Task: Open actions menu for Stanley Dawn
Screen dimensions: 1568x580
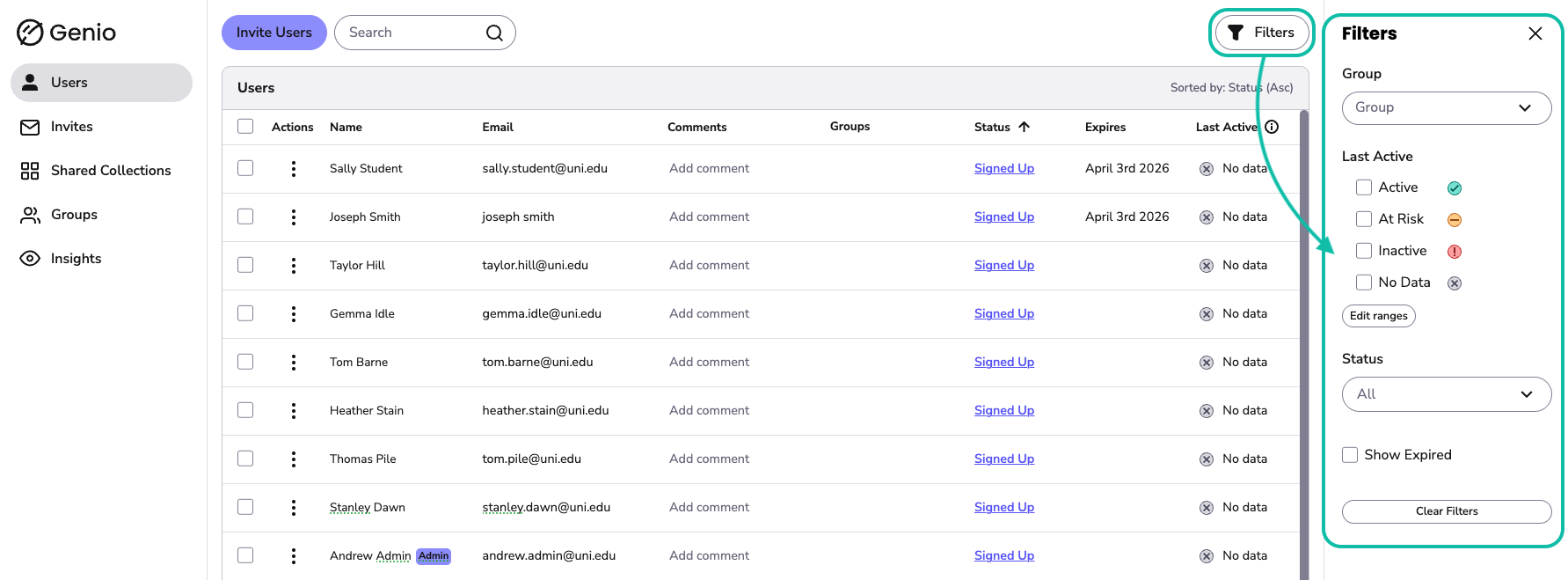Action: coord(293,508)
